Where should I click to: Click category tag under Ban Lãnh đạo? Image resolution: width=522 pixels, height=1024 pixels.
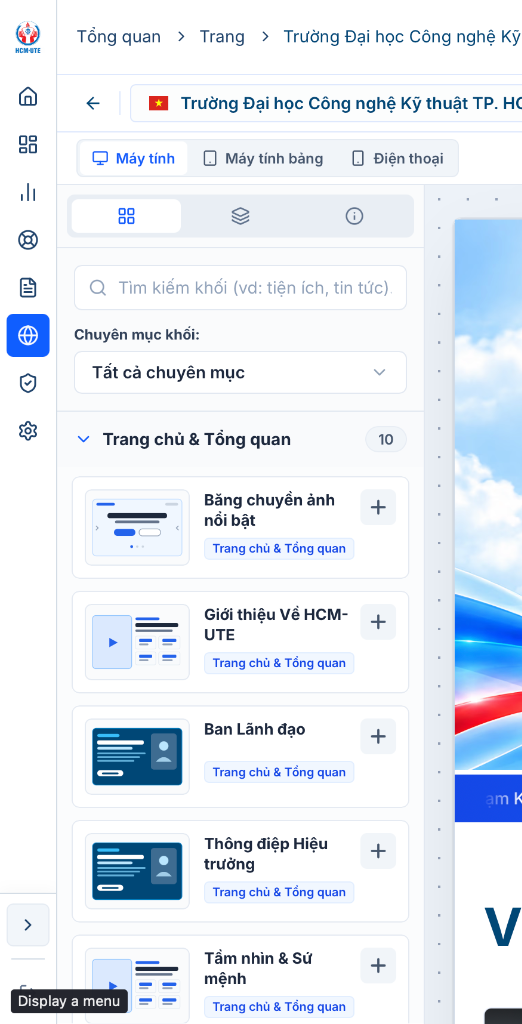(279, 772)
